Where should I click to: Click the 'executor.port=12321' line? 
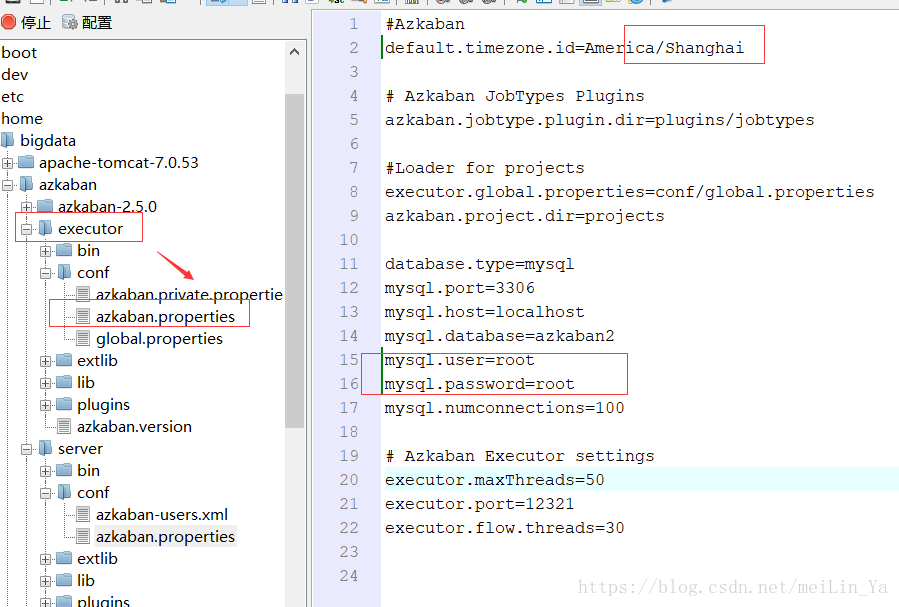click(479, 504)
